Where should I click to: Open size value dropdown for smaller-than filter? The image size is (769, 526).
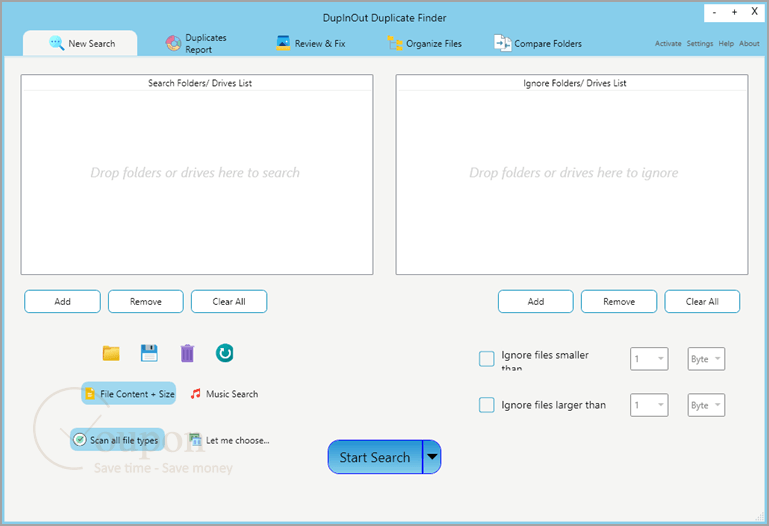click(649, 359)
